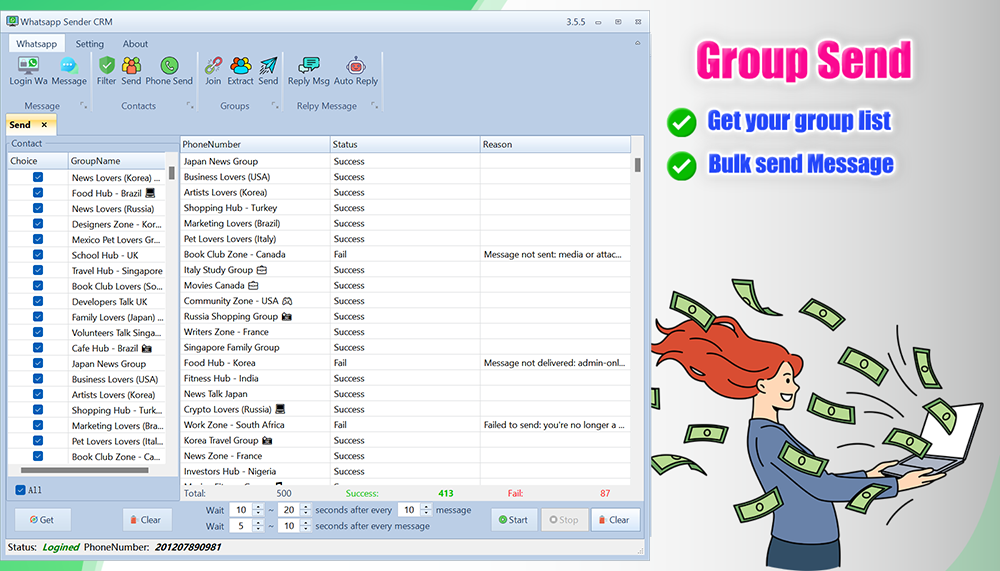Toggle Developers Talk UK checkbox
Image resolution: width=1000 pixels, height=571 pixels.
[38, 301]
